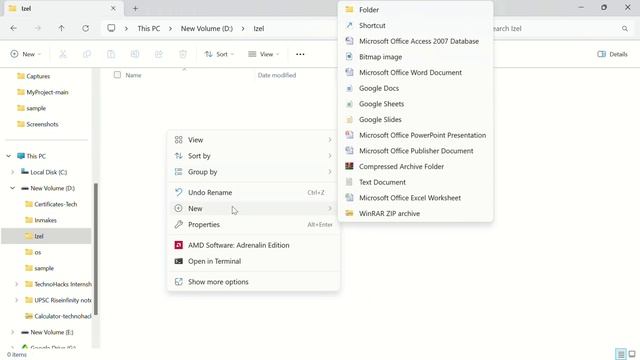Create a new Folder from submenu
Image resolution: width=640 pixels, height=360 pixels.
coord(416,10)
